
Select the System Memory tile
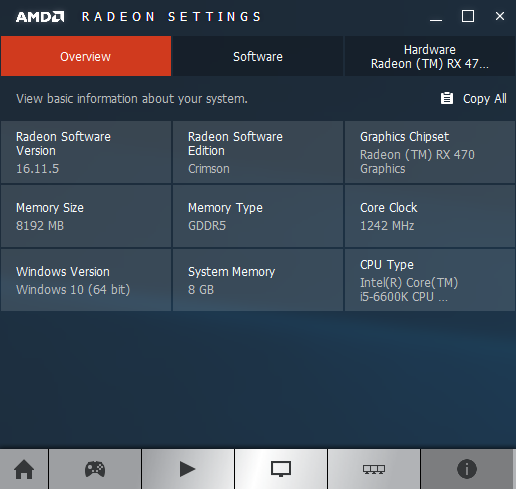(258, 280)
